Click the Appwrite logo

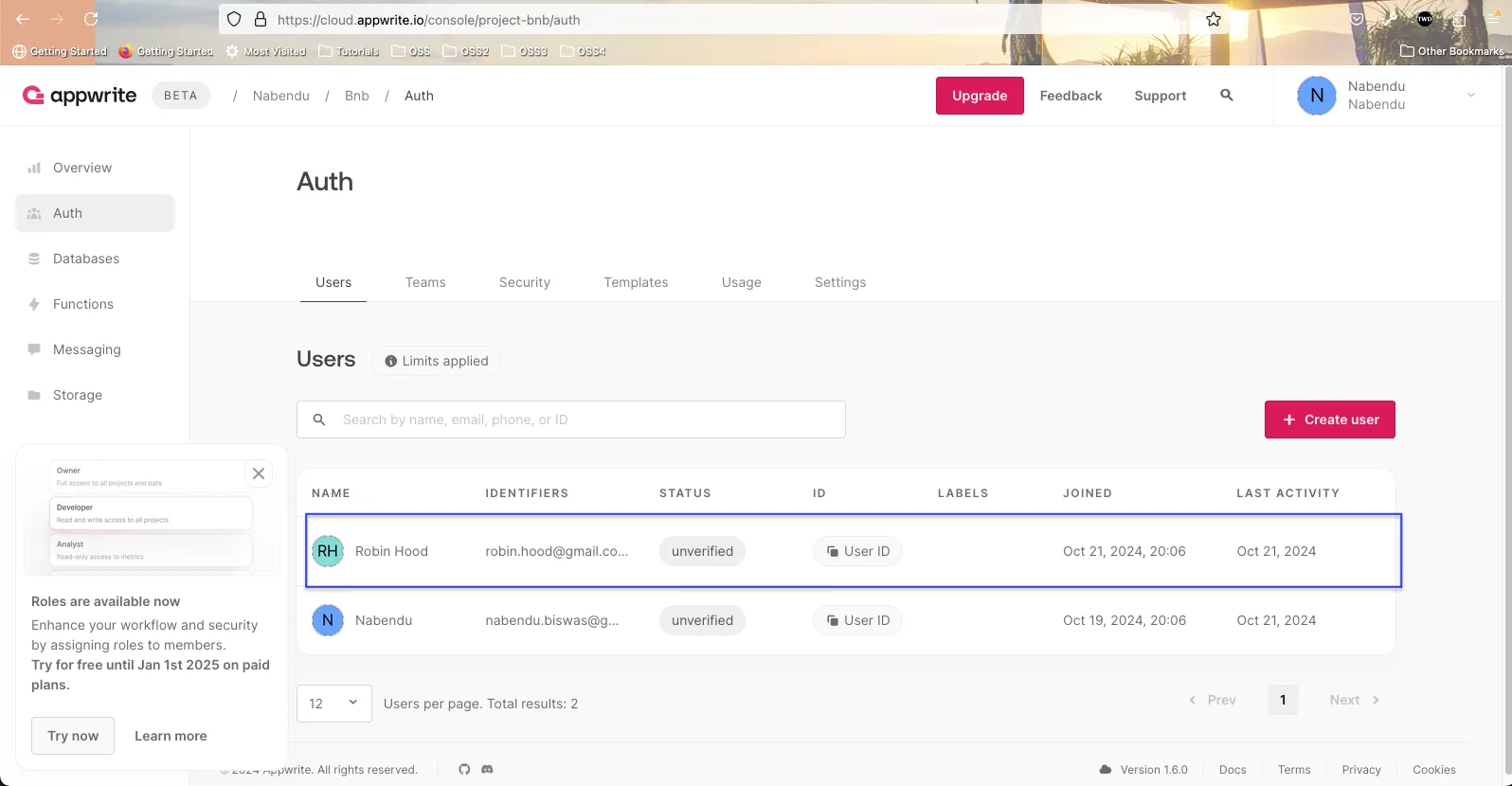coord(80,95)
